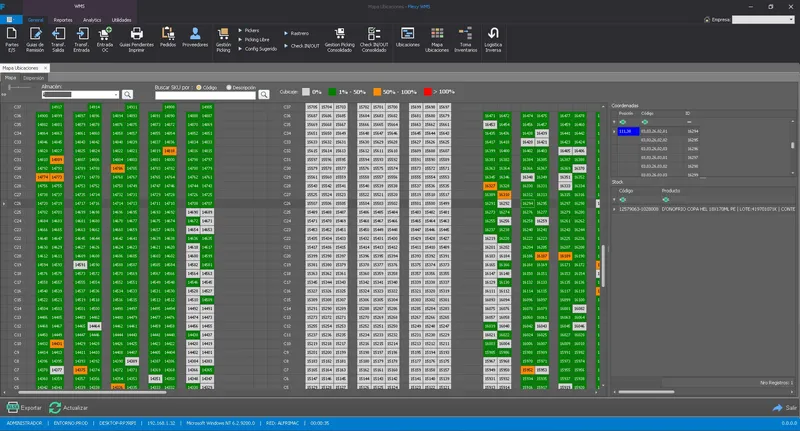This screenshot has height=431, width=800.
Task: Click ADMINISTRADOR in the status bar
Action: tap(24, 423)
